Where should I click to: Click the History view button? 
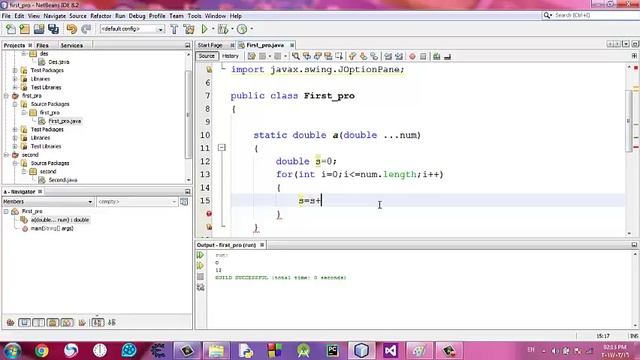(230, 56)
